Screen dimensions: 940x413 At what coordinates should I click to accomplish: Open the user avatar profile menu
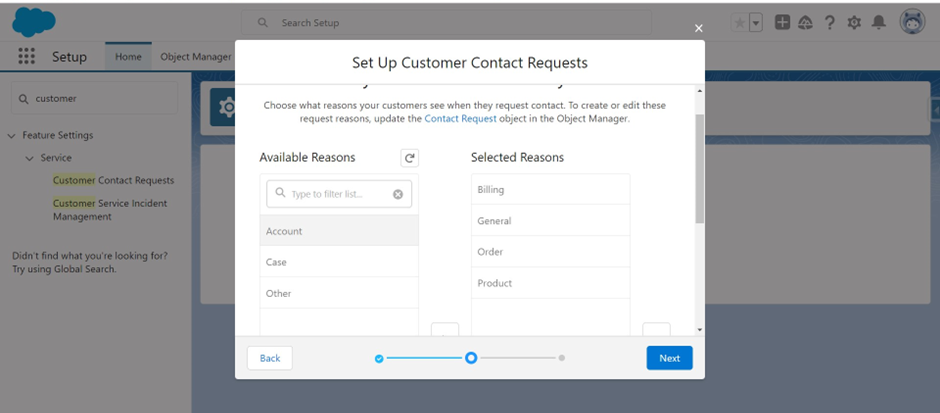coord(912,22)
